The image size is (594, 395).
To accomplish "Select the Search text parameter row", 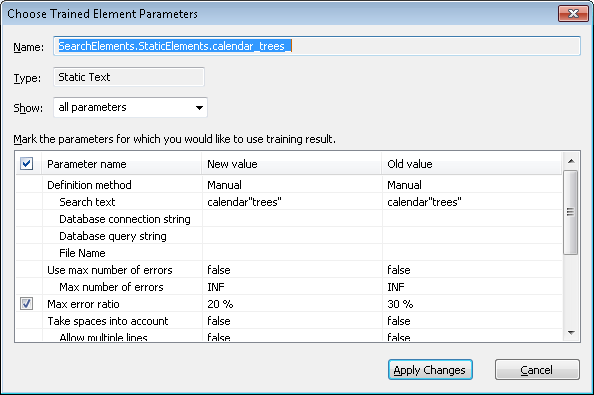I will [x=289, y=202].
